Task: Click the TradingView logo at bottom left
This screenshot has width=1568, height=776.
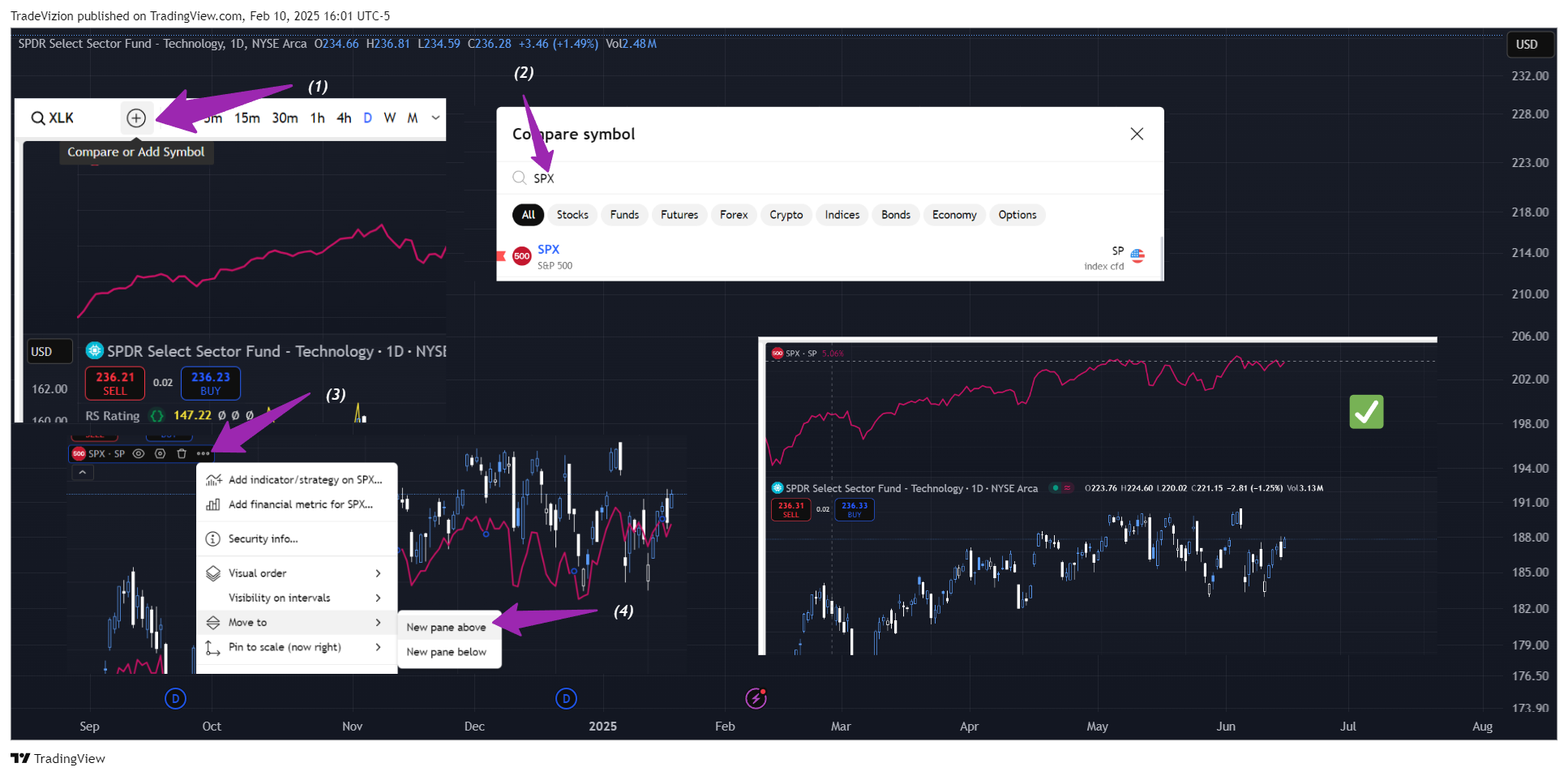Action: click(x=58, y=758)
